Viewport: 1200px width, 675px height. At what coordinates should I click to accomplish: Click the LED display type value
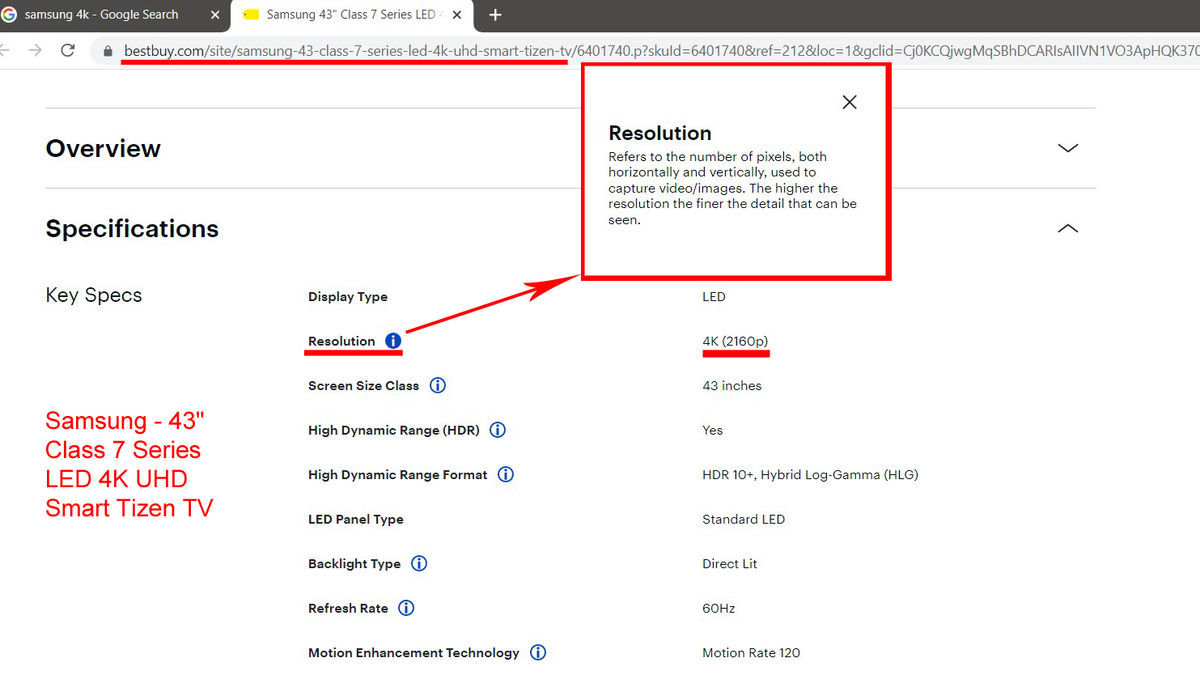(714, 297)
